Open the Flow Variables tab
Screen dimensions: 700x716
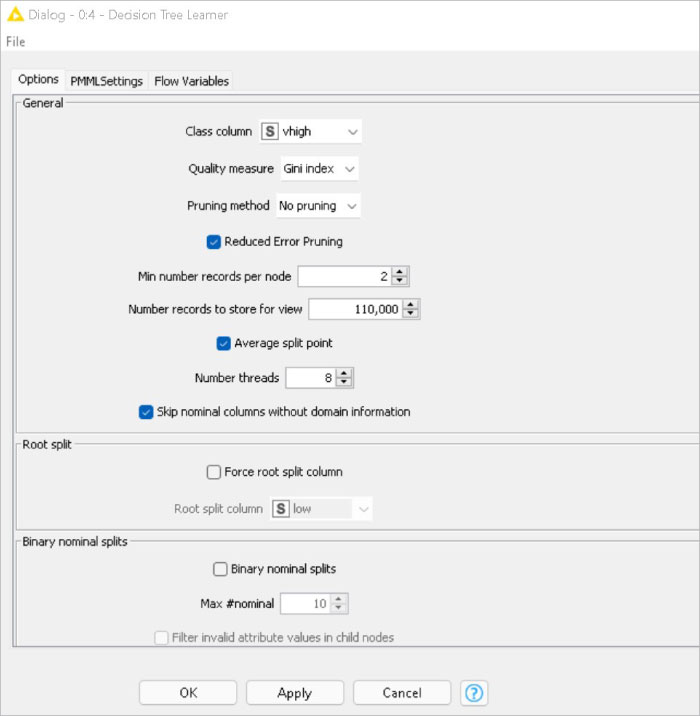point(191,81)
